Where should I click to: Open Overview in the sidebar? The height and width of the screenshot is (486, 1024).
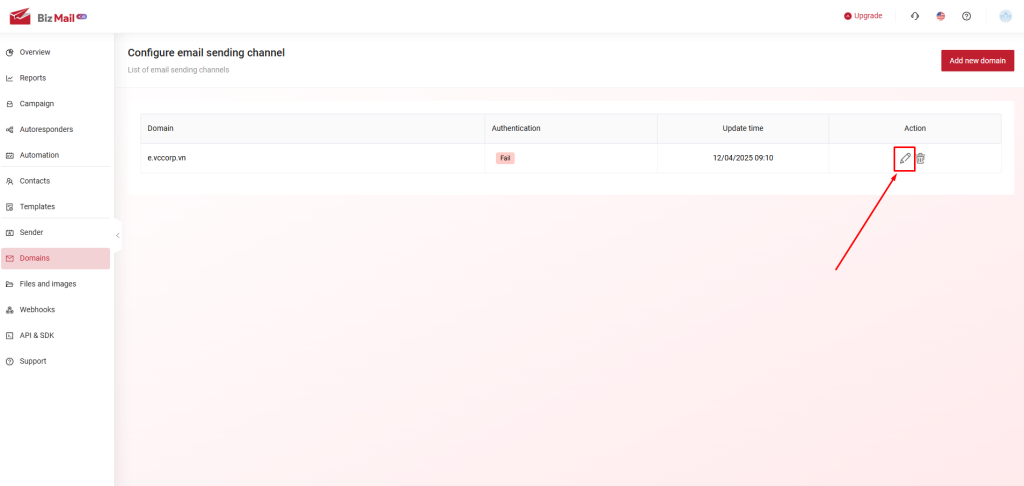35,52
